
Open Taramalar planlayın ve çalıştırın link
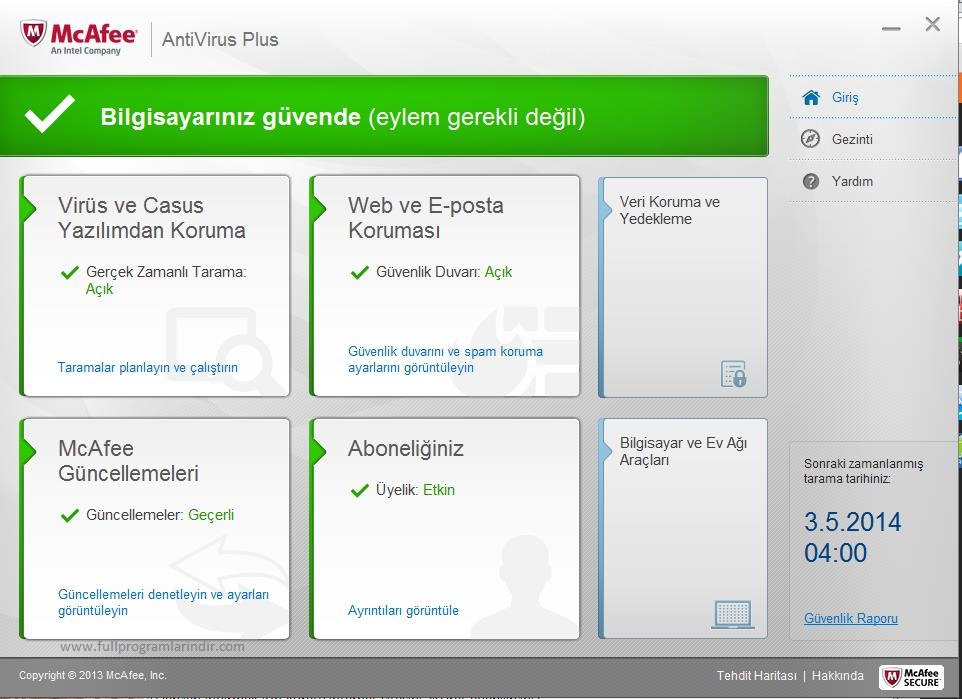click(147, 368)
